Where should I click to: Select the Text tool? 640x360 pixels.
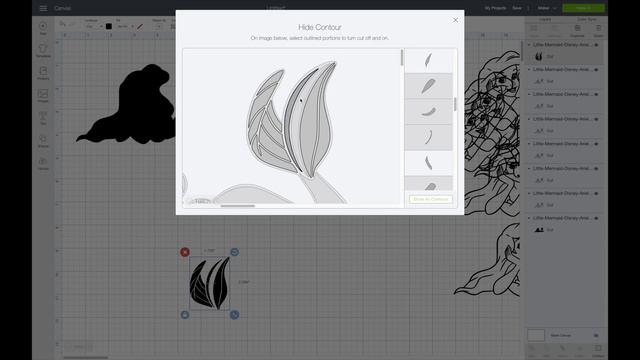(x=43, y=118)
